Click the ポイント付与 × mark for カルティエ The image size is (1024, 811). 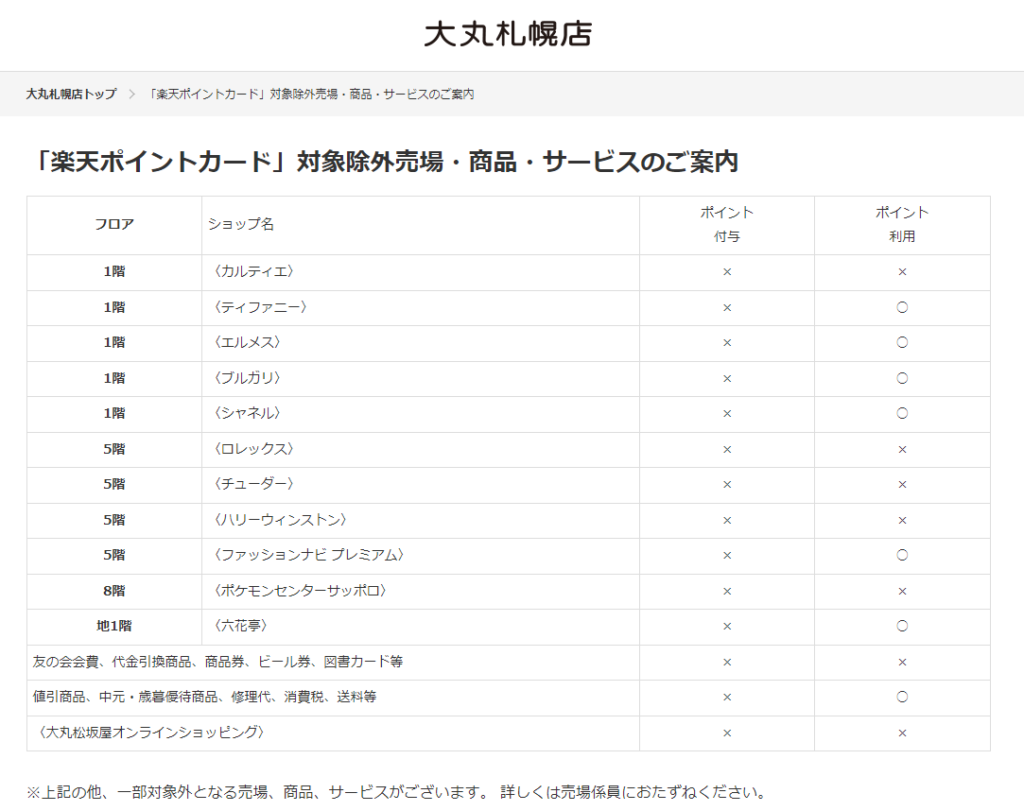pos(727,272)
